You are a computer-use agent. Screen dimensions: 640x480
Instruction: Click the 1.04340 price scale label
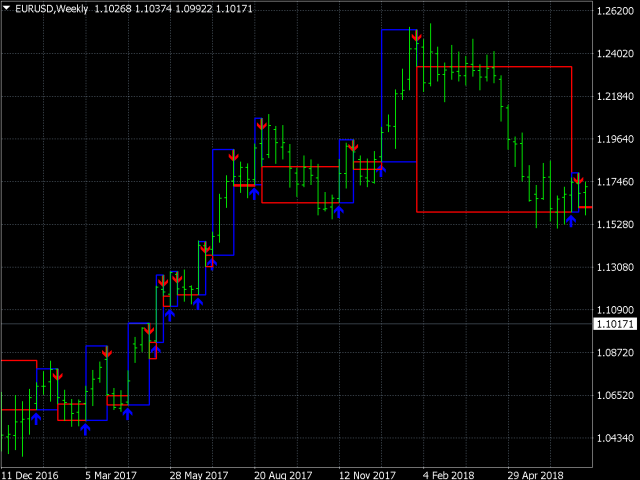614,439
